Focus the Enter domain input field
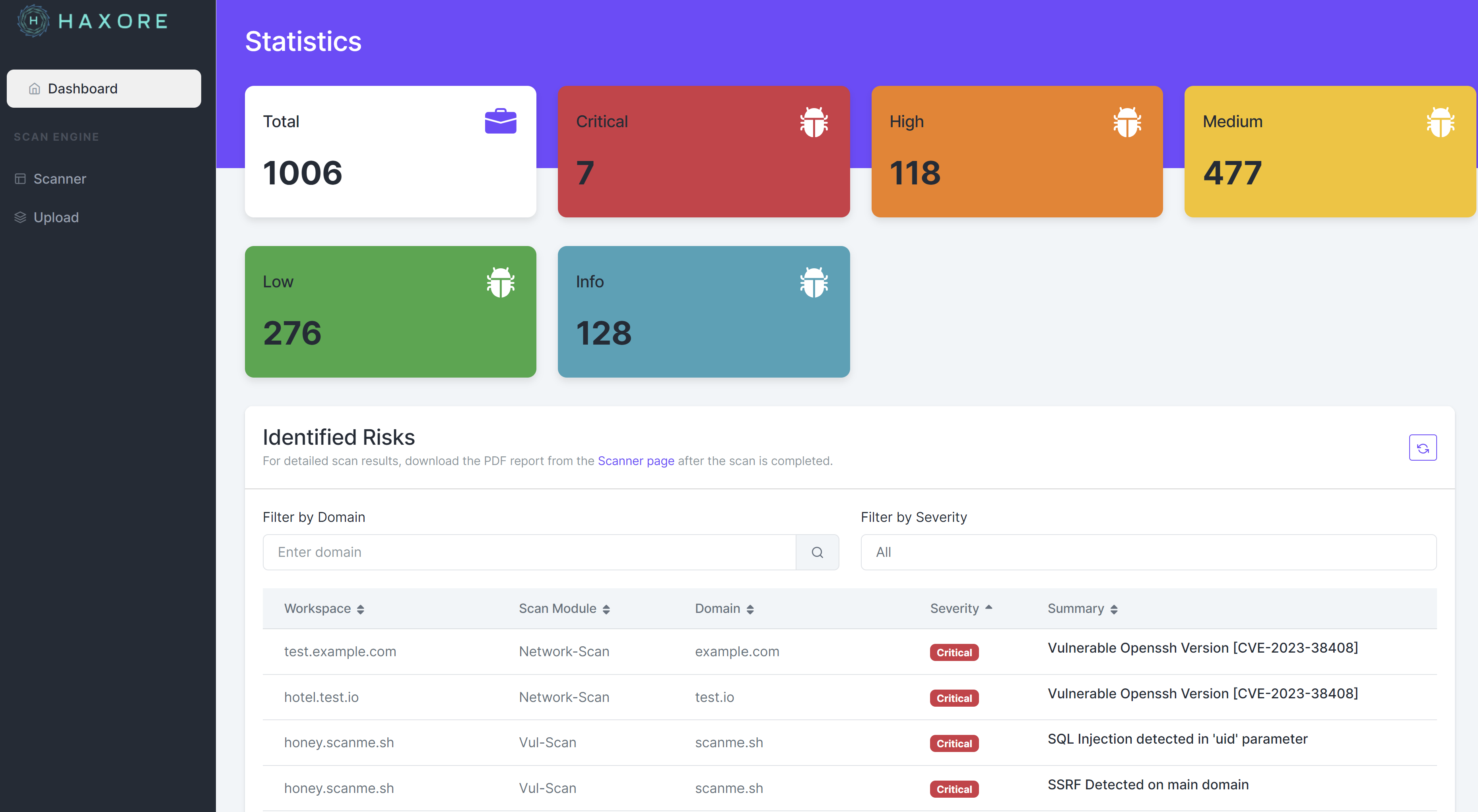The height and width of the screenshot is (812, 1478). (x=529, y=552)
